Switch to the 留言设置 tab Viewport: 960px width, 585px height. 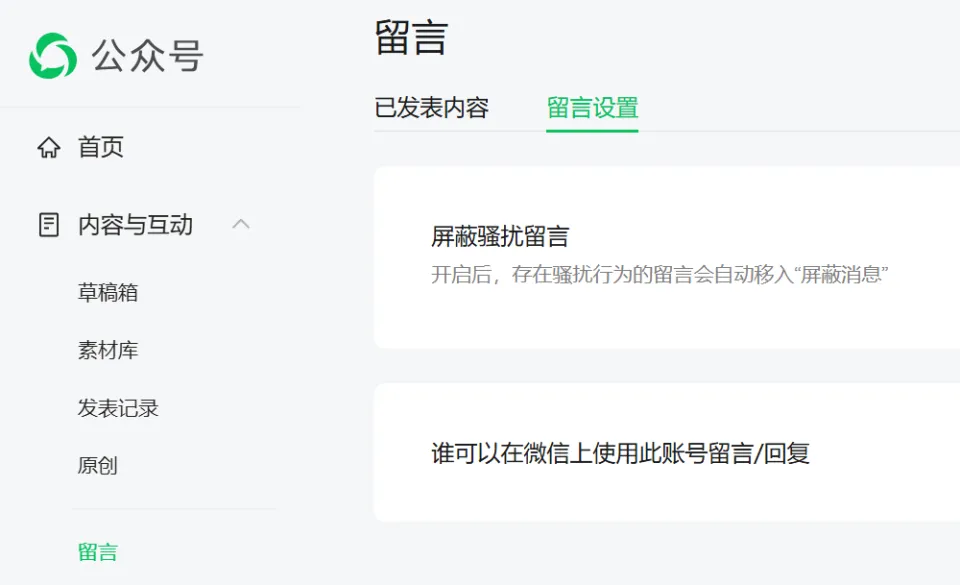[x=592, y=108]
